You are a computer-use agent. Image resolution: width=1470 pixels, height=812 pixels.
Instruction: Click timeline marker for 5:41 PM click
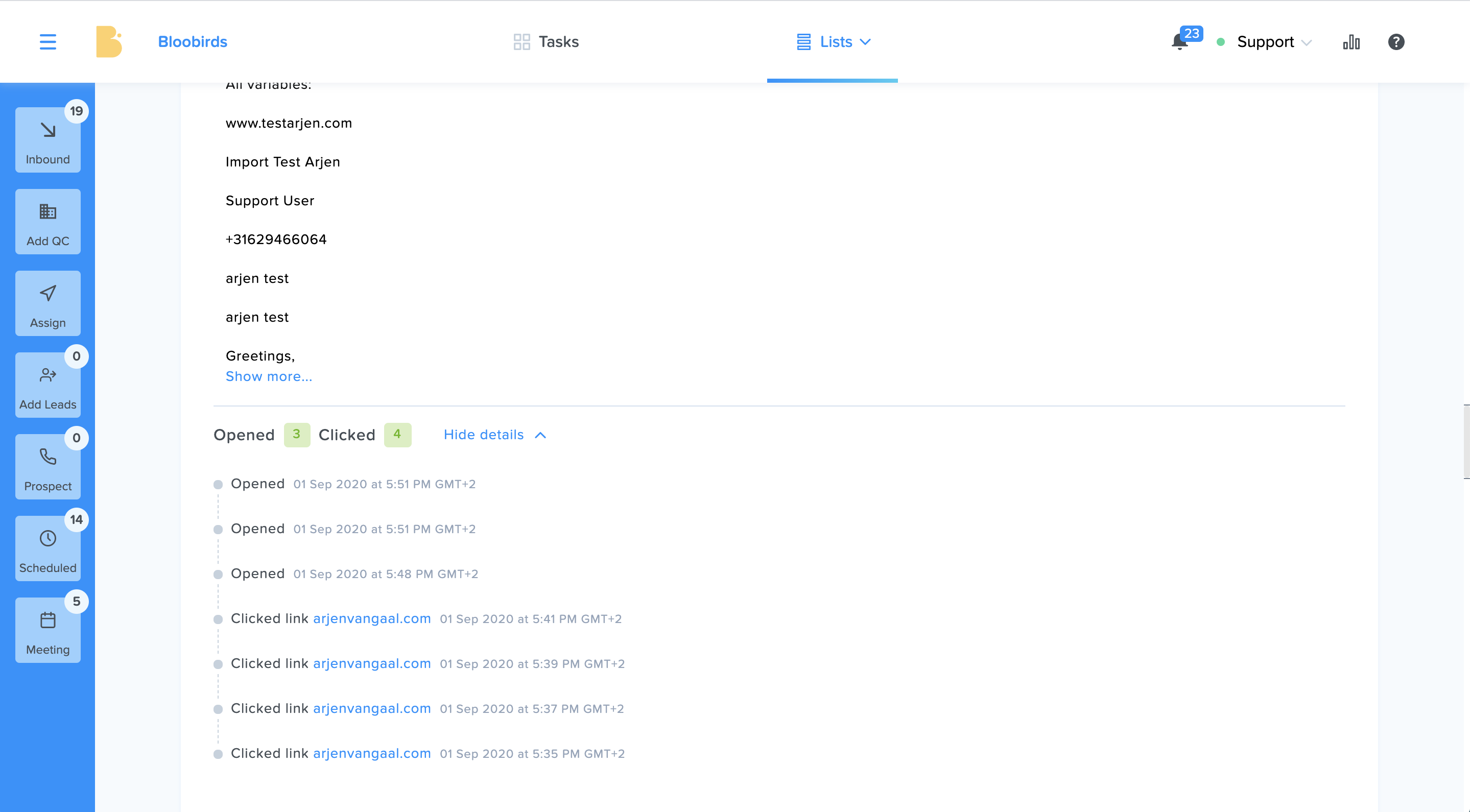218,619
